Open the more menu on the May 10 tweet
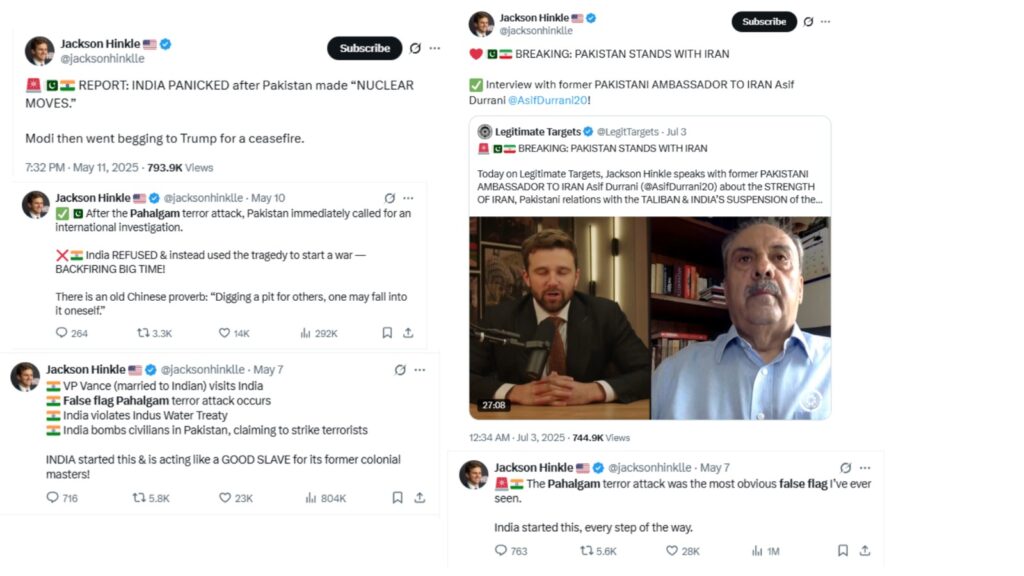This screenshot has width=1024, height=576. [x=409, y=198]
